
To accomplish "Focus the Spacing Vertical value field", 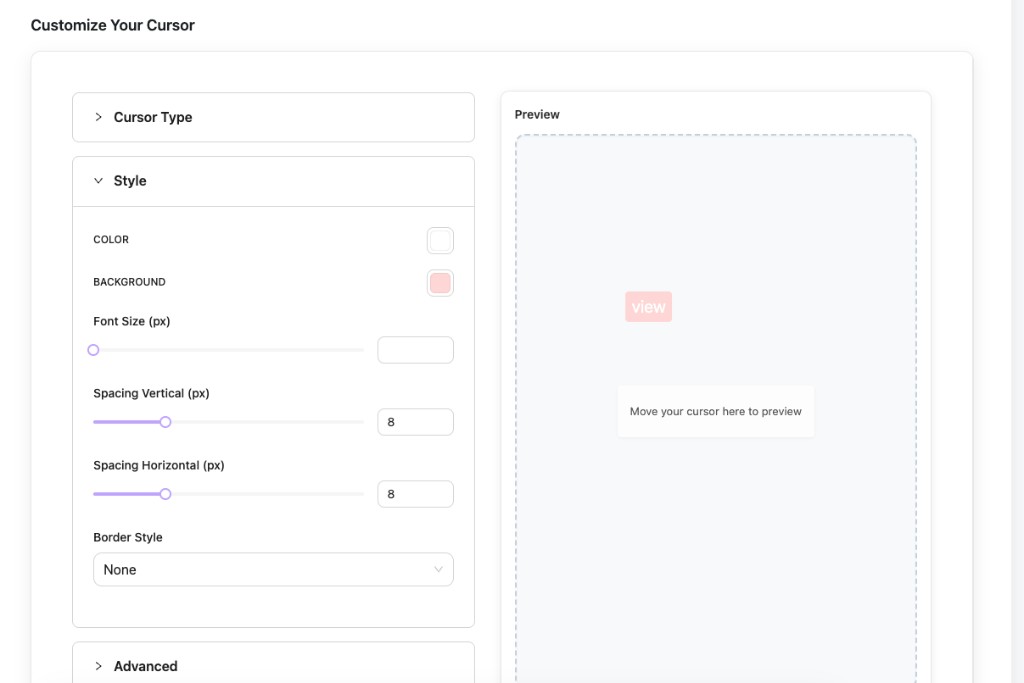I will (x=415, y=422).
